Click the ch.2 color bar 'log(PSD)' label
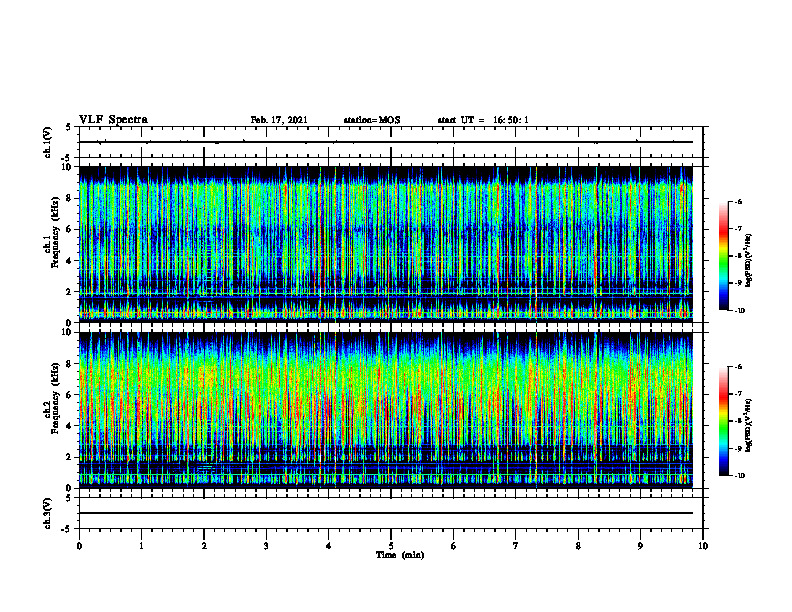This screenshot has height=612, width=792. pos(749,426)
